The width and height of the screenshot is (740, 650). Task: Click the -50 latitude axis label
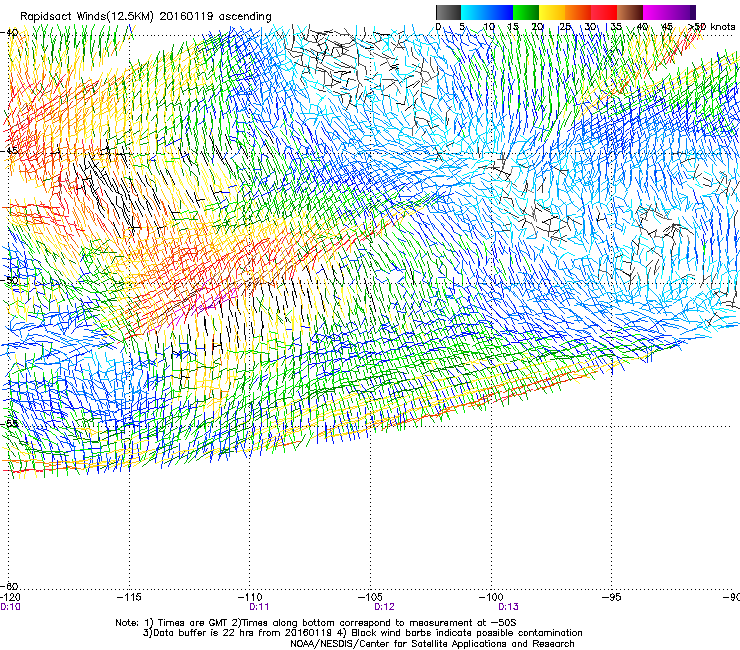coord(9,280)
